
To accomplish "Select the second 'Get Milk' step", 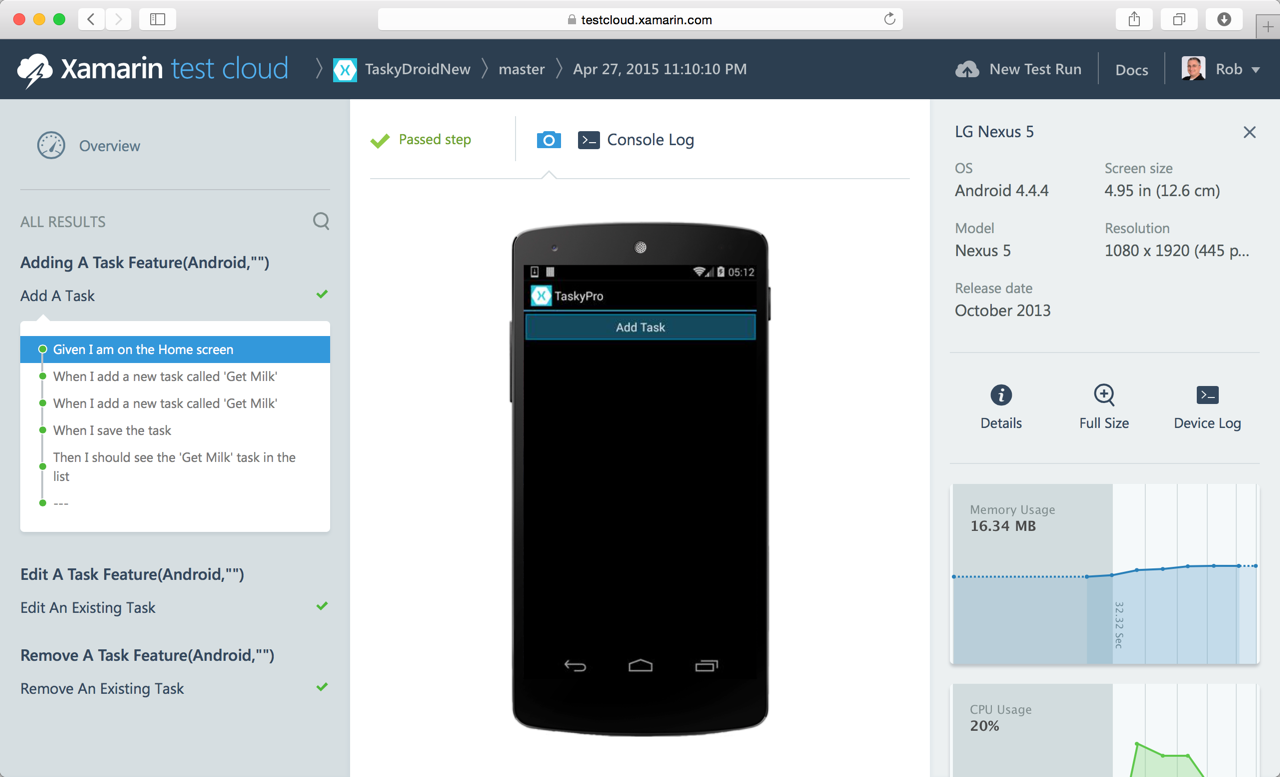I will click(165, 403).
